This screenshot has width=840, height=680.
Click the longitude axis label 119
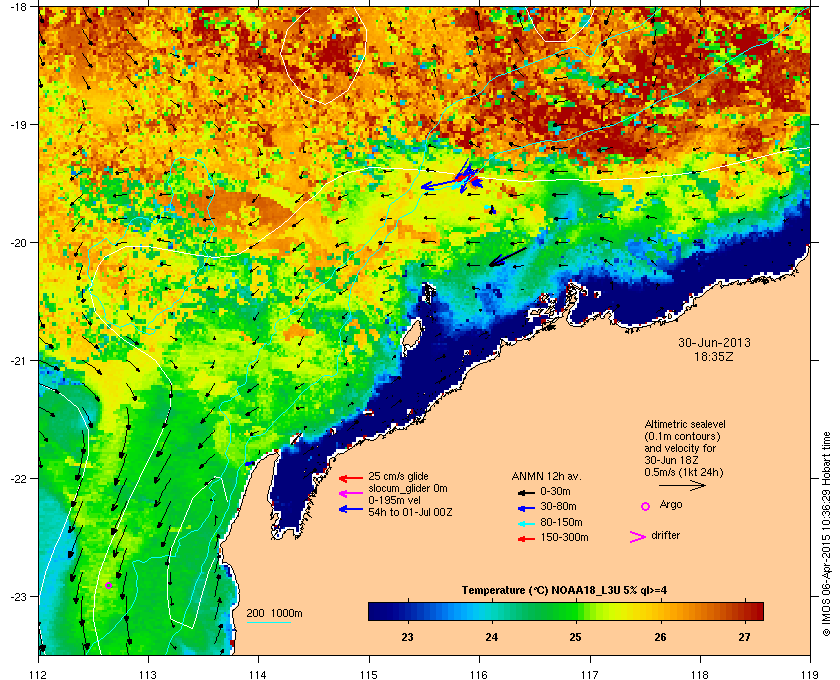(x=811, y=674)
